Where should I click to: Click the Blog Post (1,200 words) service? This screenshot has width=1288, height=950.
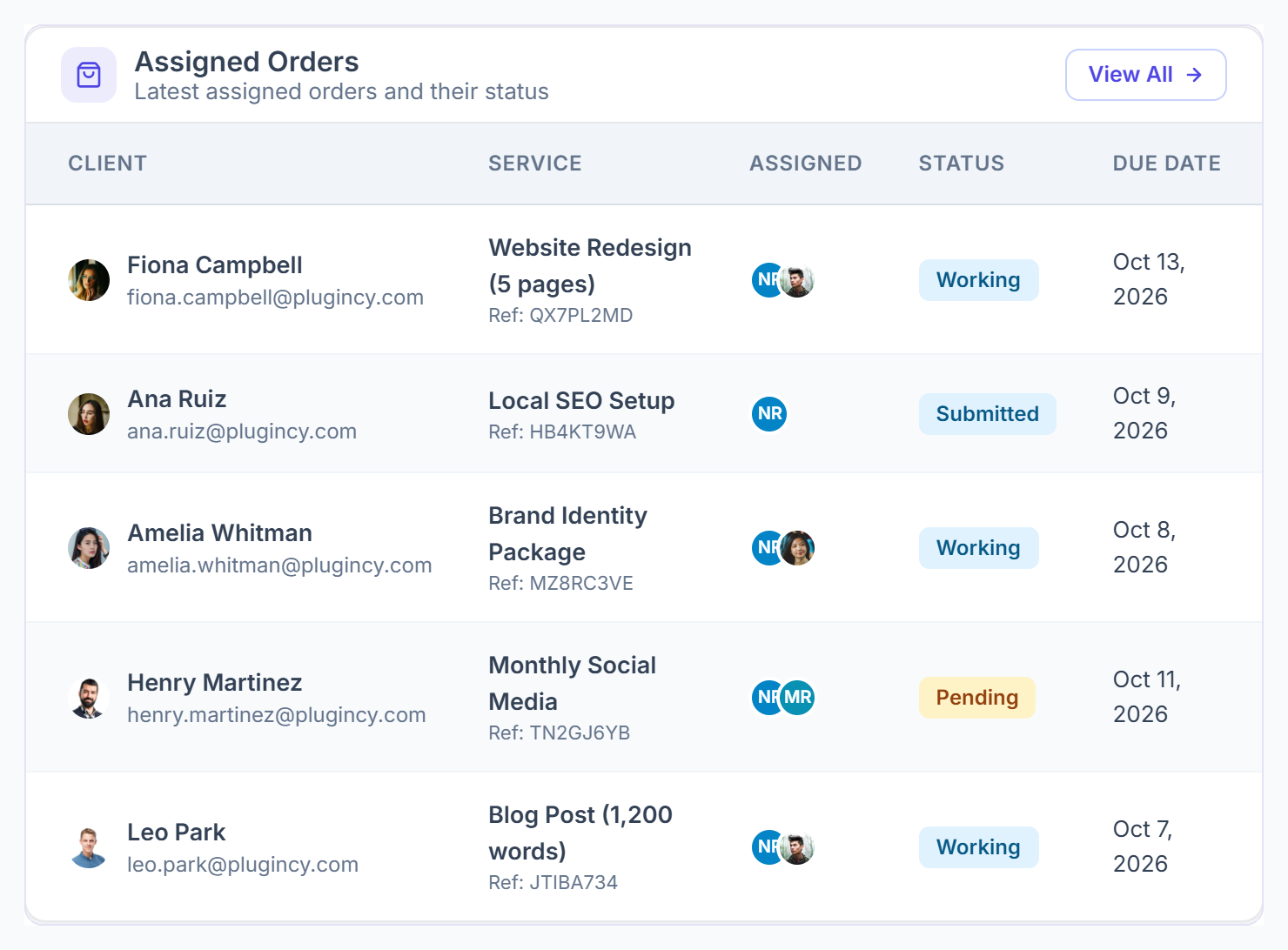click(x=580, y=833)
